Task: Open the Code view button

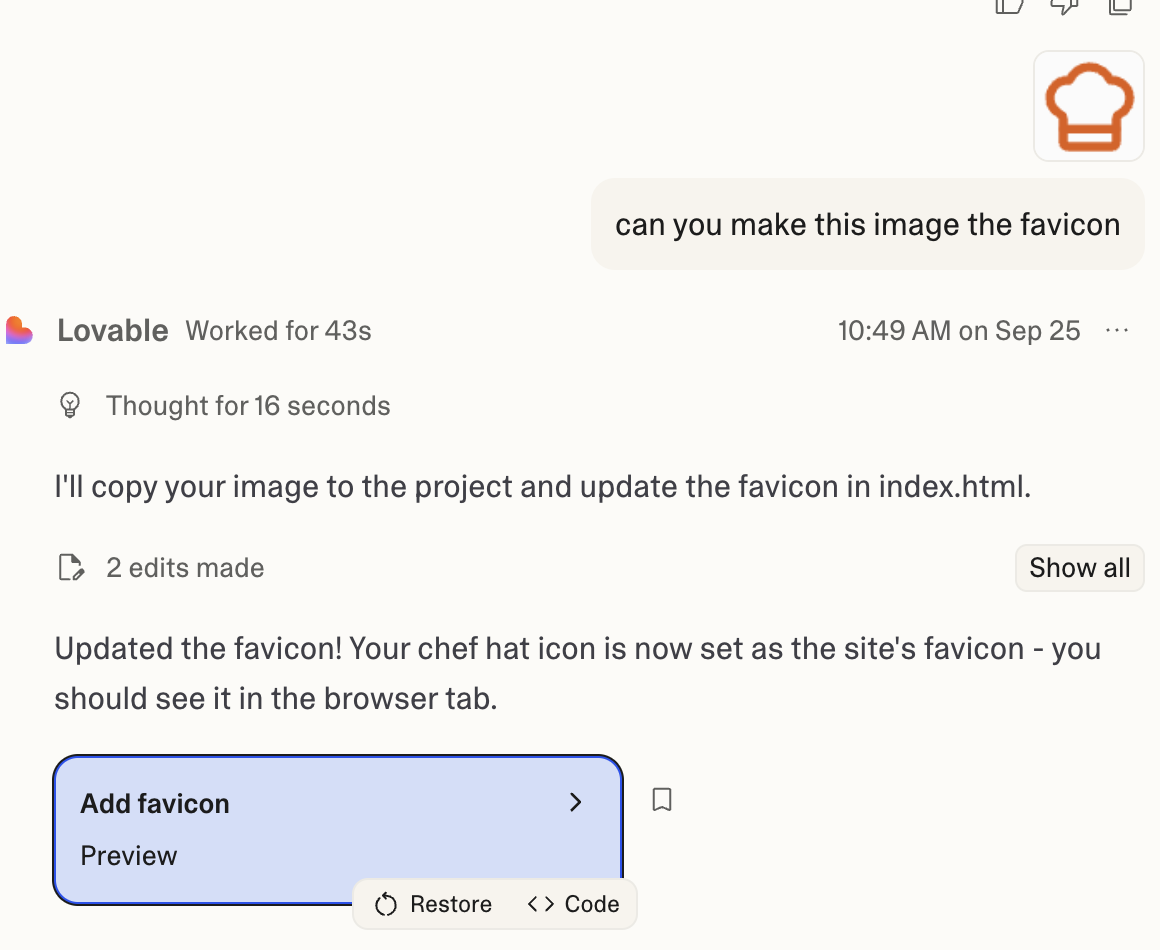Action: click(x=574, y=904)
